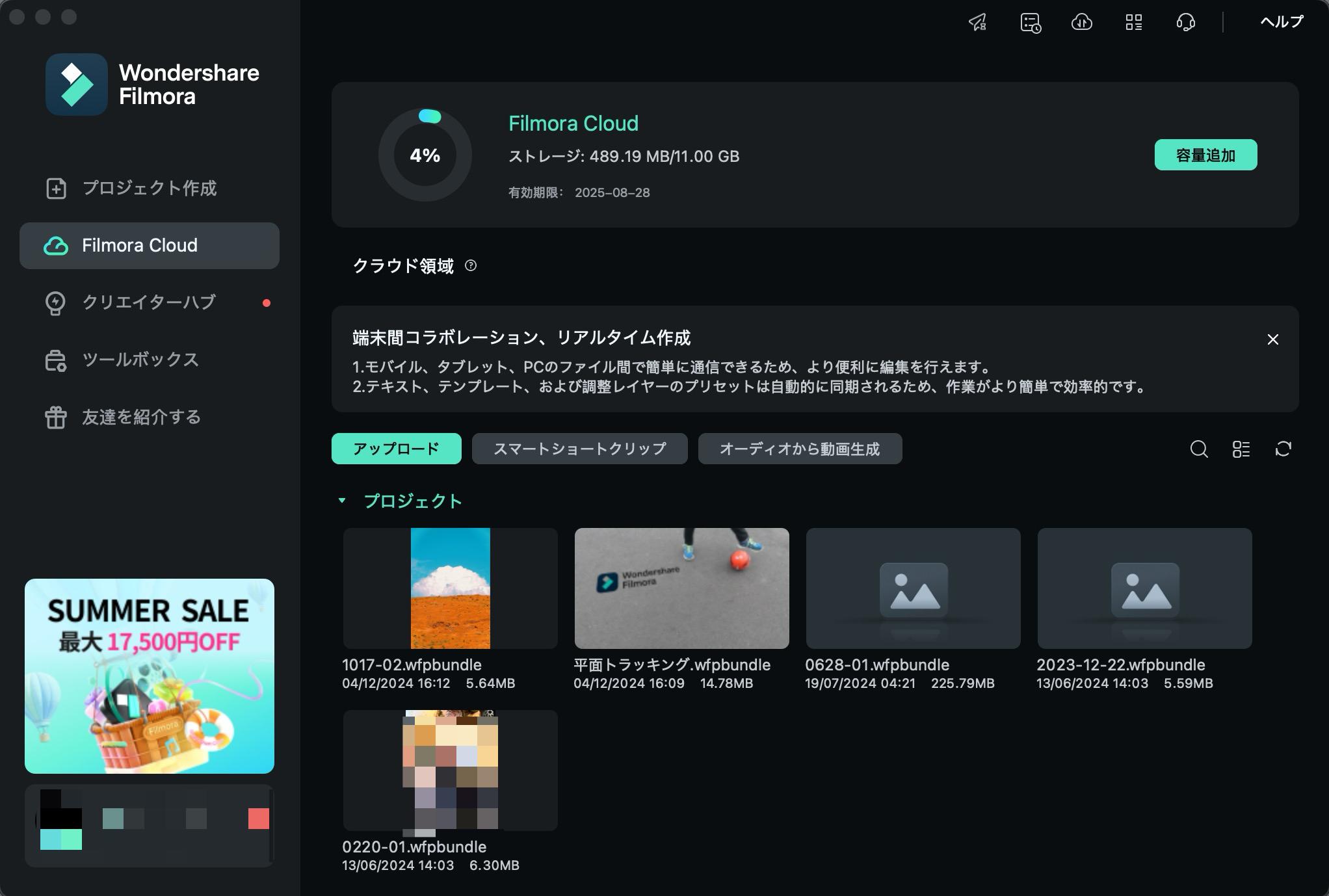Click the 225.79MB file size text
The height and width of the screenshot is (896, 1329).
click(x=963, y=683)
